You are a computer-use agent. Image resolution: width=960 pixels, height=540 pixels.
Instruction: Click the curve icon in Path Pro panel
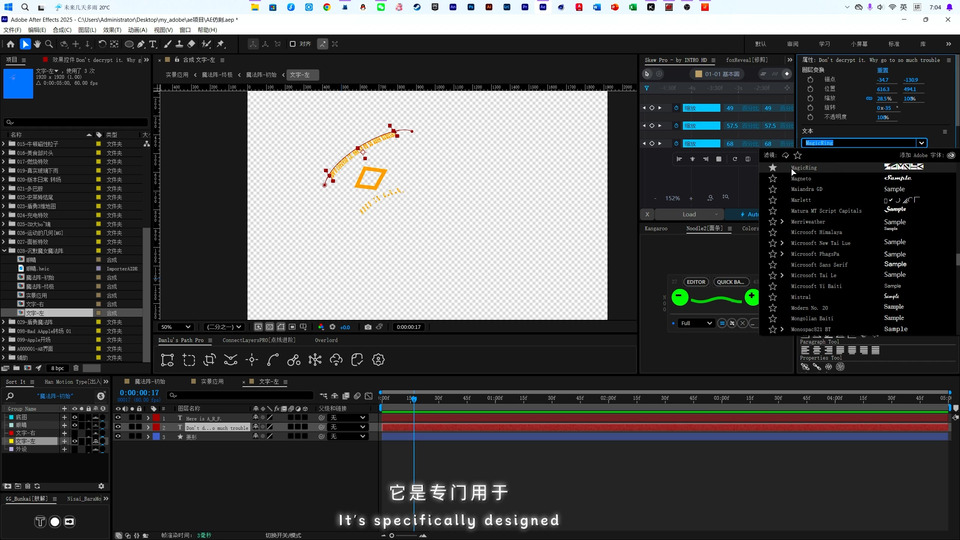273,360
